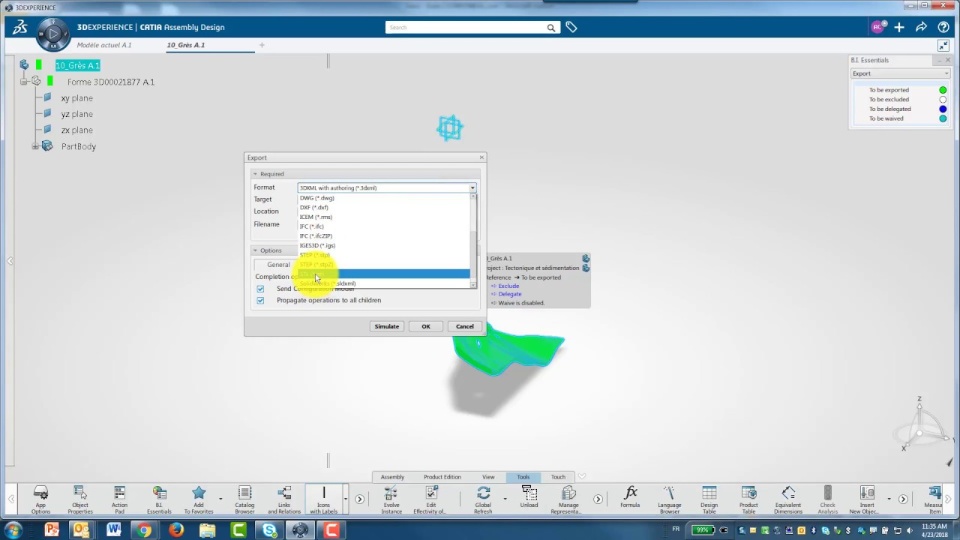This screenshot has width=960, height=540.
Task: Open the Design Table tool
Action: [709, 499]
